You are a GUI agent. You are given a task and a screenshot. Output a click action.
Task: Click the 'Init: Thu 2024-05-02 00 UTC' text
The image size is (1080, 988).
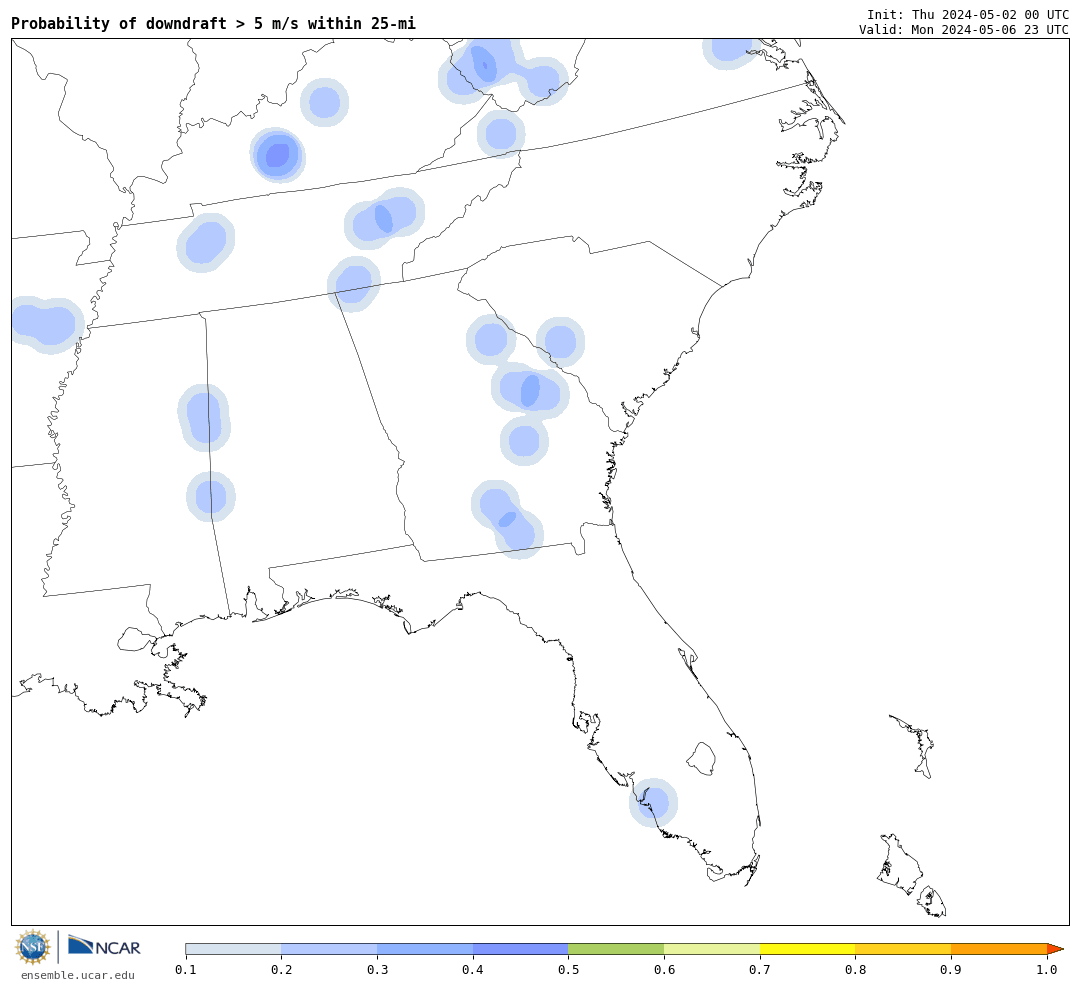click(x=968, y=14)
